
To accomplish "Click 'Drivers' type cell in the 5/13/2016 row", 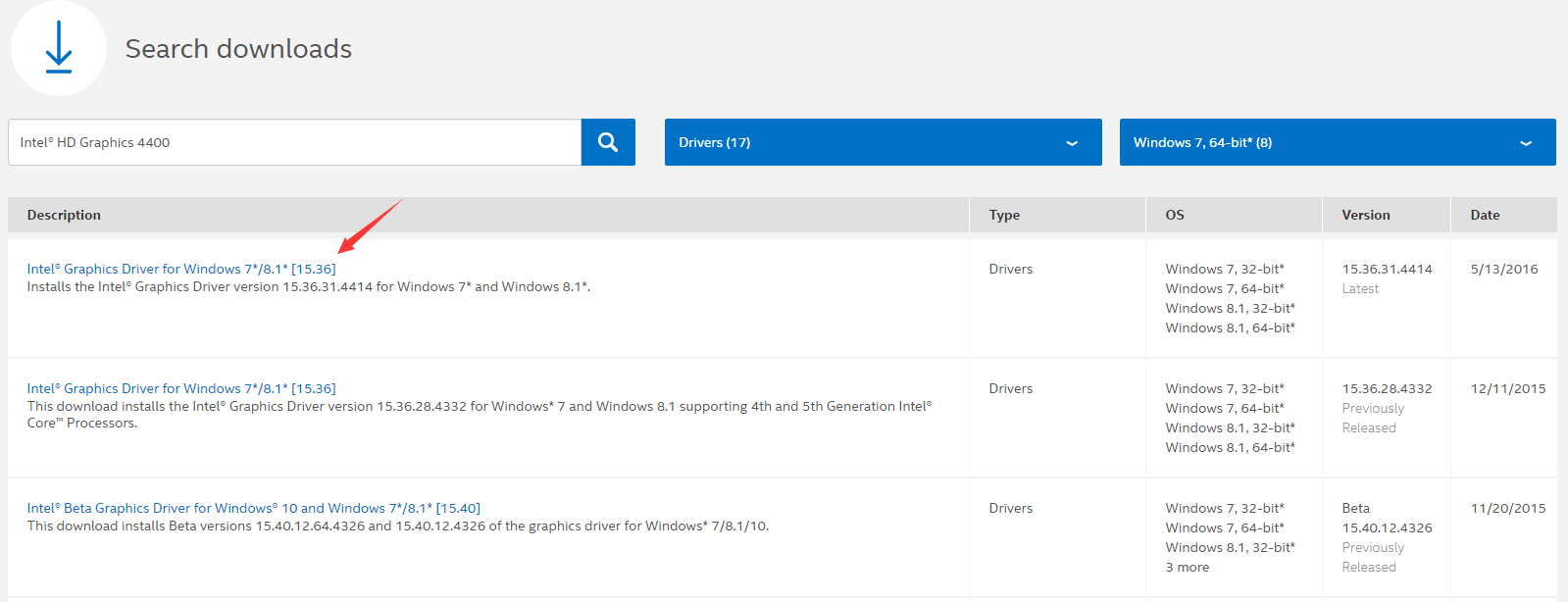I will pyautogui.click(x=1011, y=269).
